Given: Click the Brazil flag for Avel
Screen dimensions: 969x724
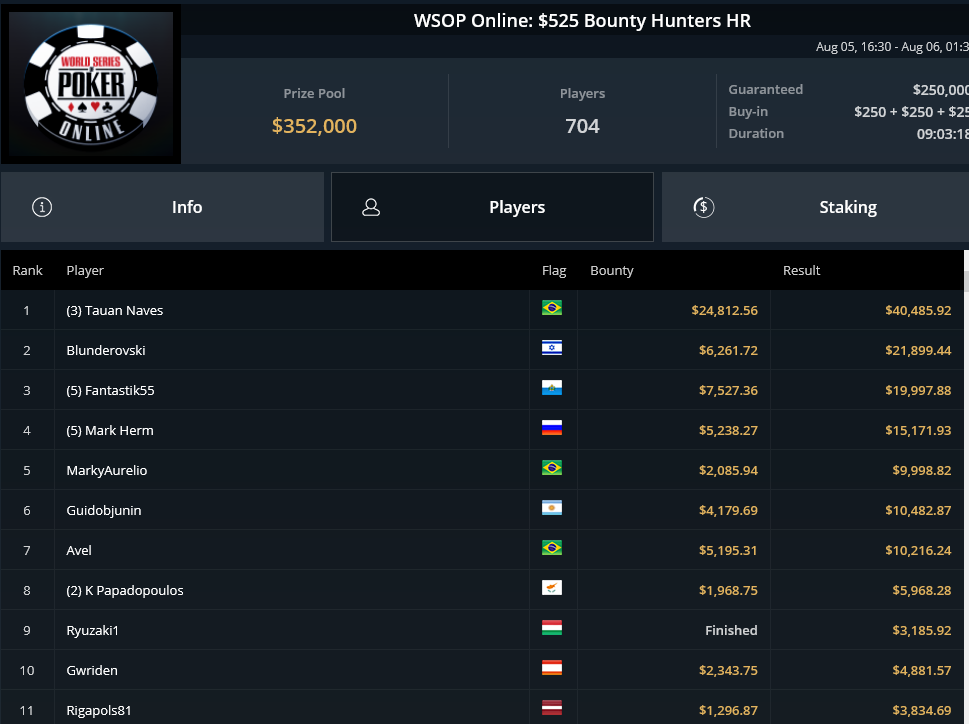Looking at the screenshot, I should click(x=552, y=548).
